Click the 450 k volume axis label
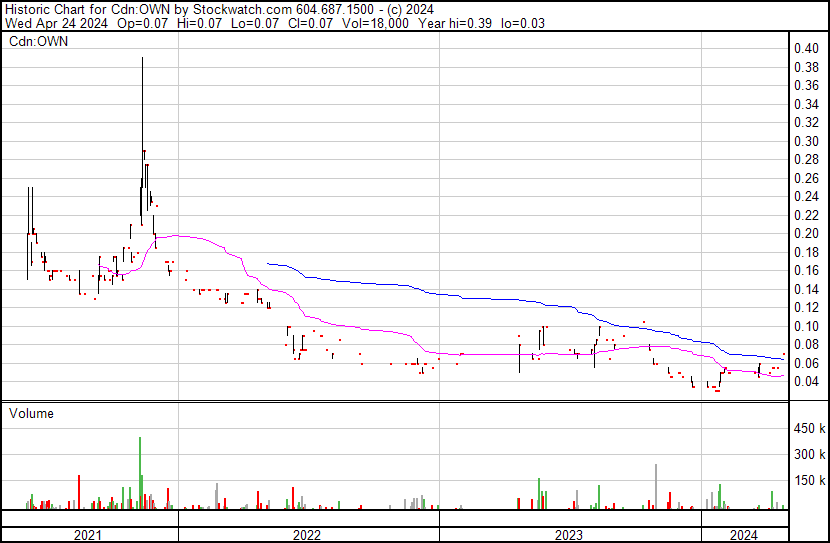The width and height of the screenshot is (830, 543). click(x=809, y=428)
